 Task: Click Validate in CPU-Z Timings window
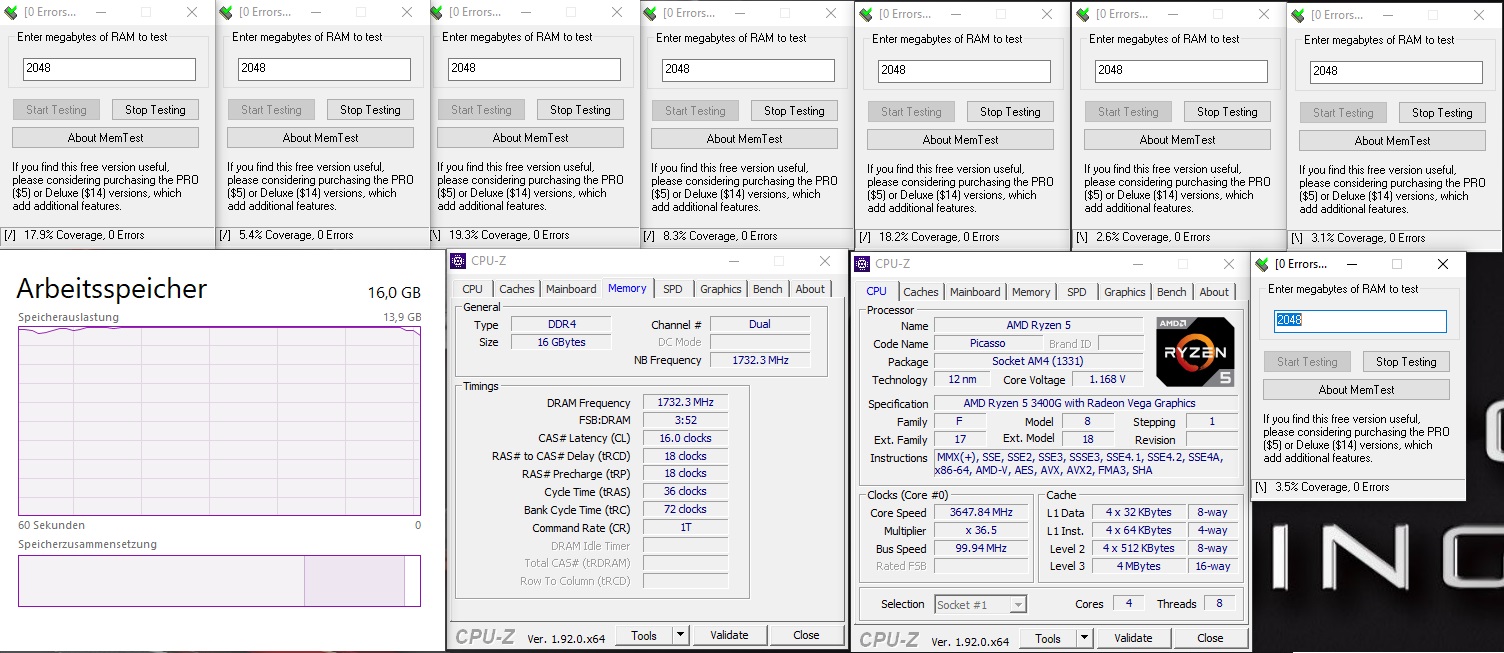729,635
